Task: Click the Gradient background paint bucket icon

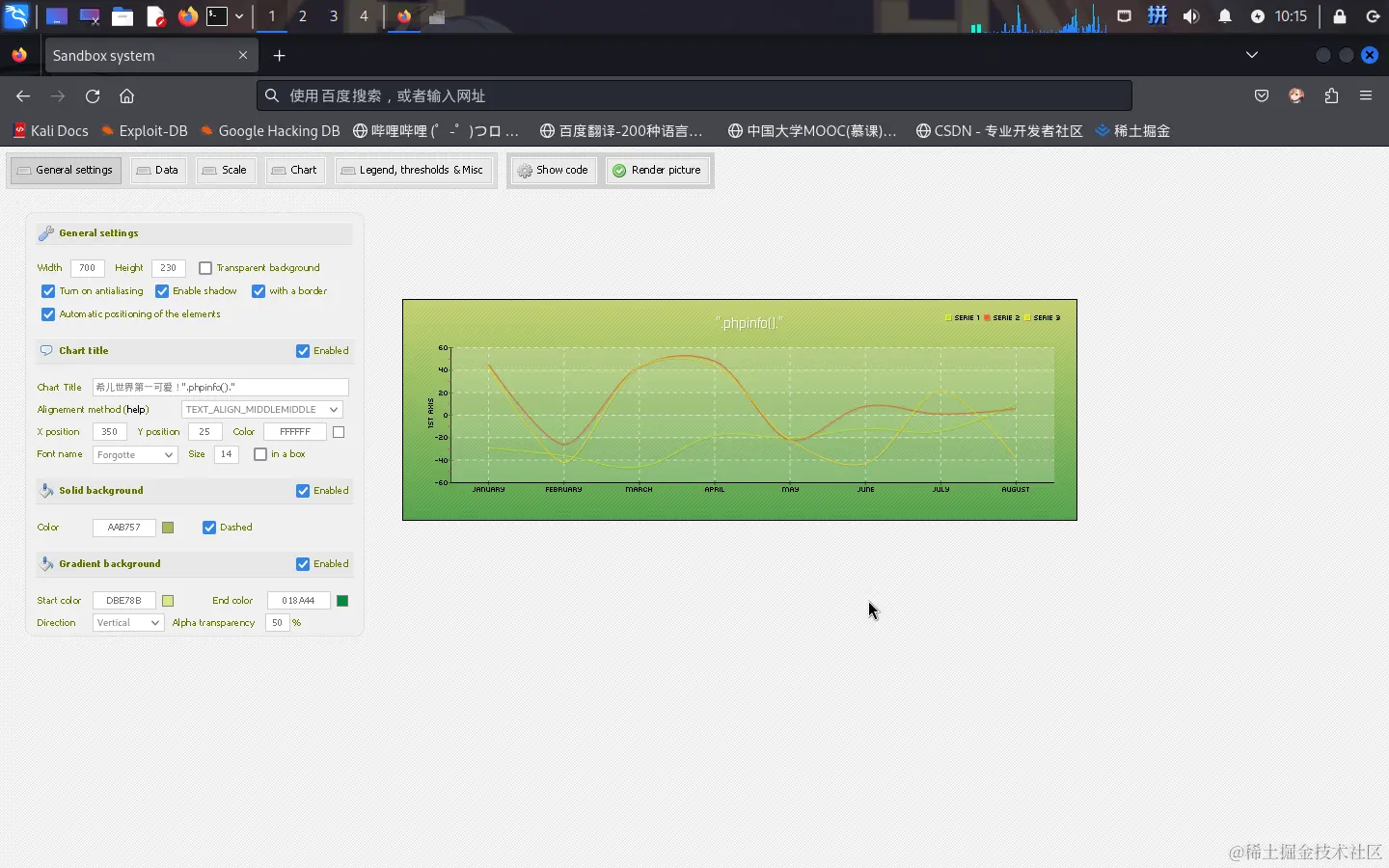Action: click(x=46, y=564)
